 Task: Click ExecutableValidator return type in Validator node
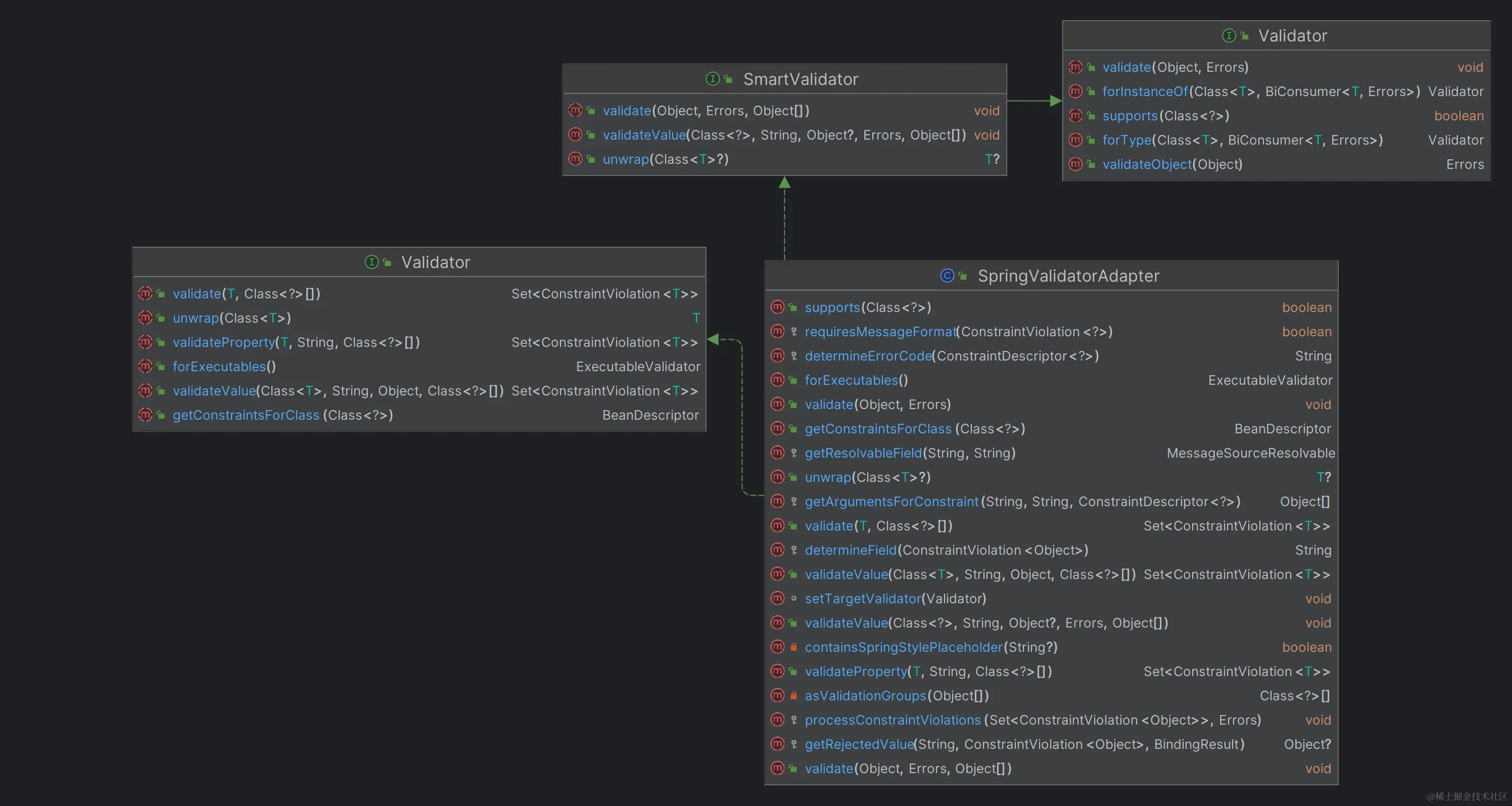pos(638,367)
